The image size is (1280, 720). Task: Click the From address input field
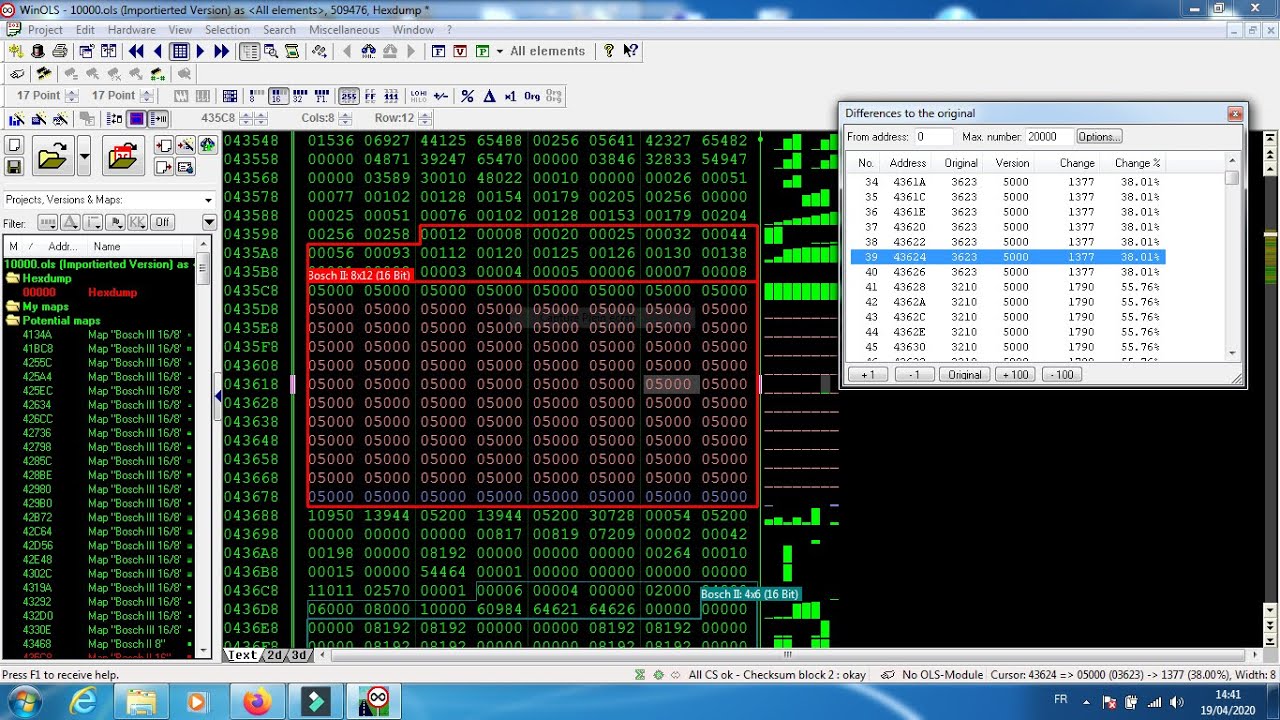(x=933, y=136)
